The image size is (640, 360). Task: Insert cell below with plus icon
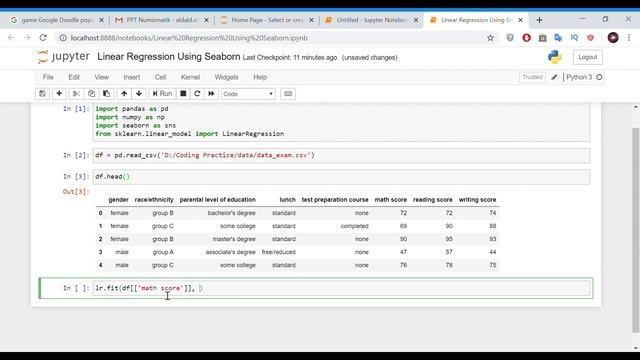(59, 94)
